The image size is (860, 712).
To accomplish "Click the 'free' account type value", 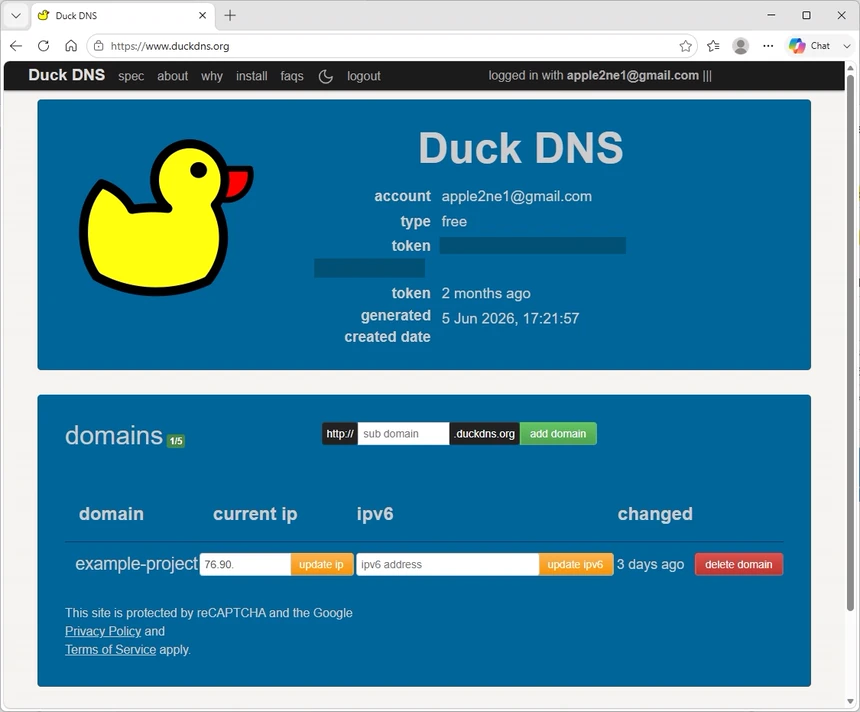I will pos(454,222).
